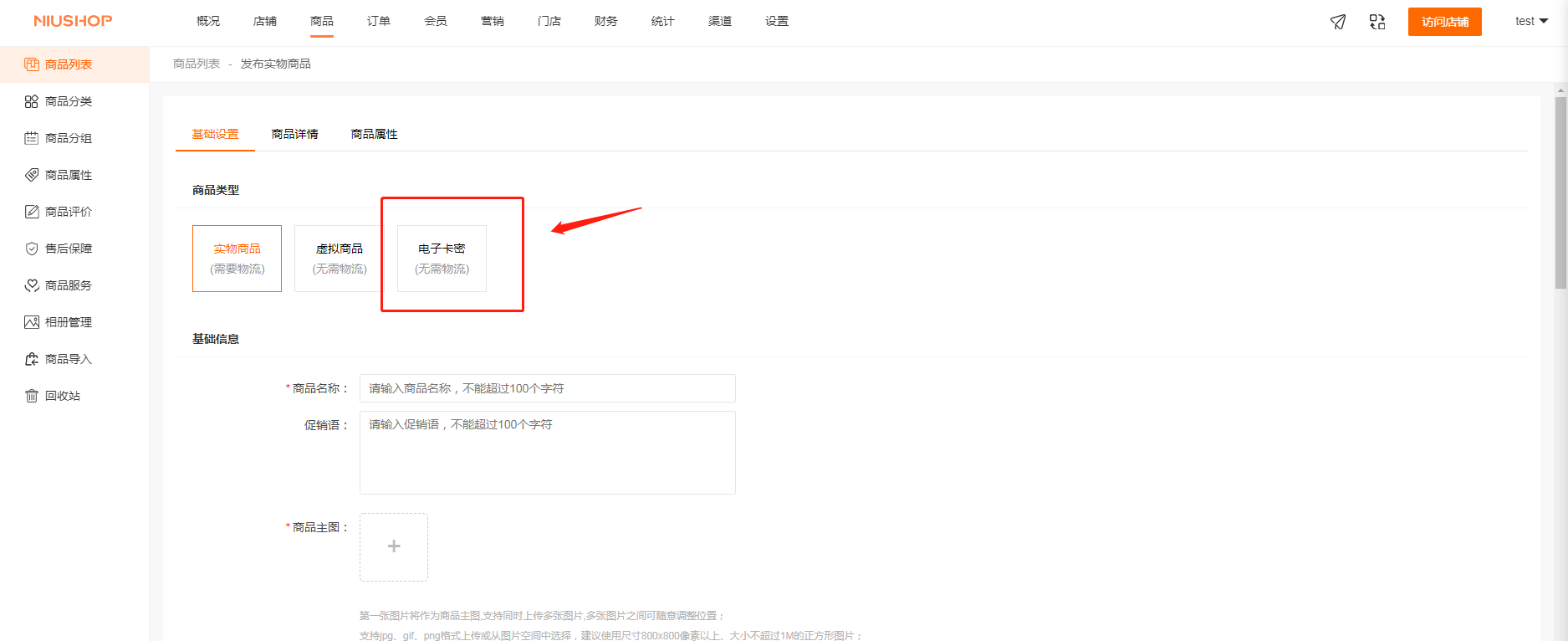
Task: Click the 商品列表 sidebar icon
Action: (x=32, y=64)
